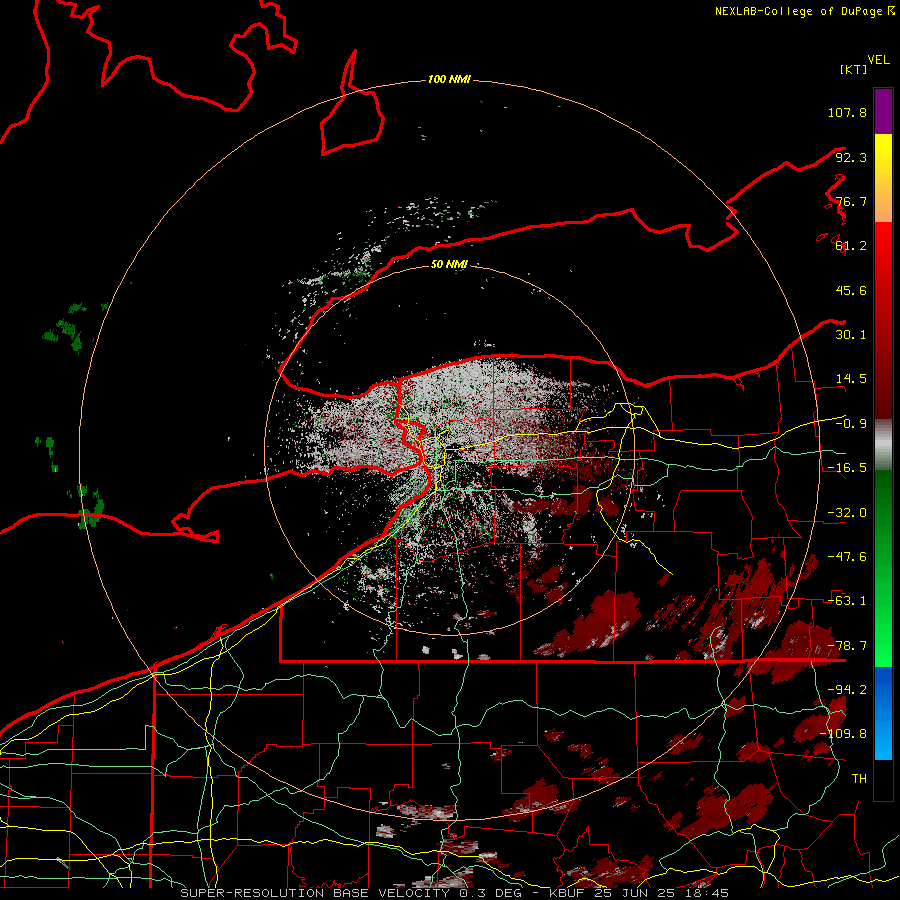Click the -32.0 velocity scale value

coord(847,513)
